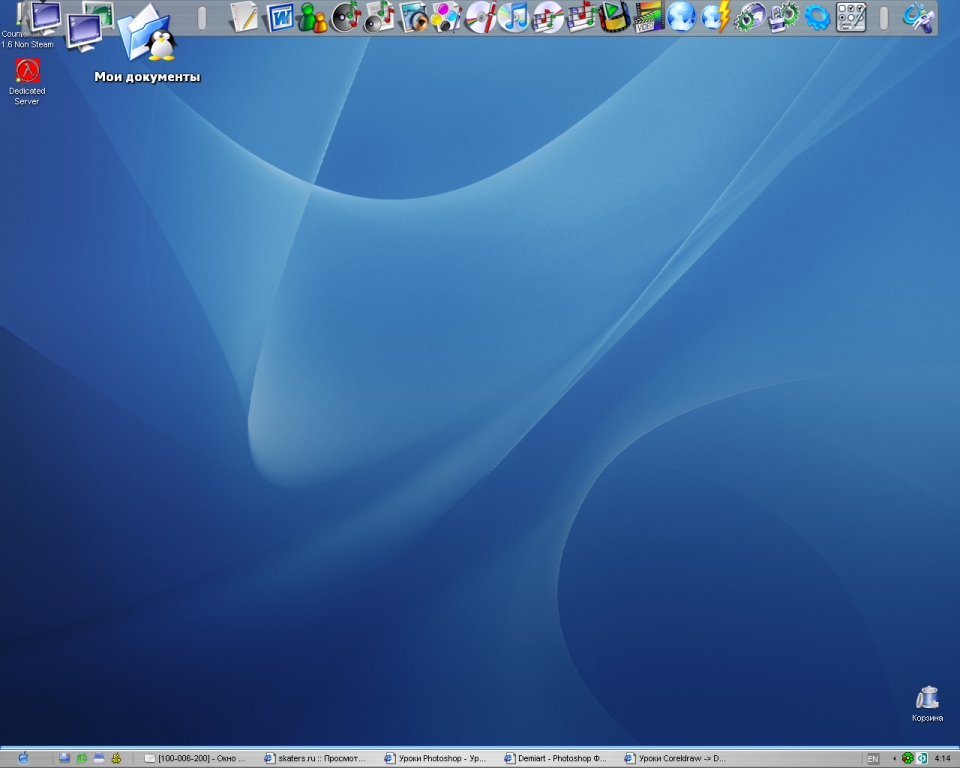The width and height of the screenshot is (960, 768).
Task: Open the notepad with pencil dock icon
Action: (x=244, y=17)
